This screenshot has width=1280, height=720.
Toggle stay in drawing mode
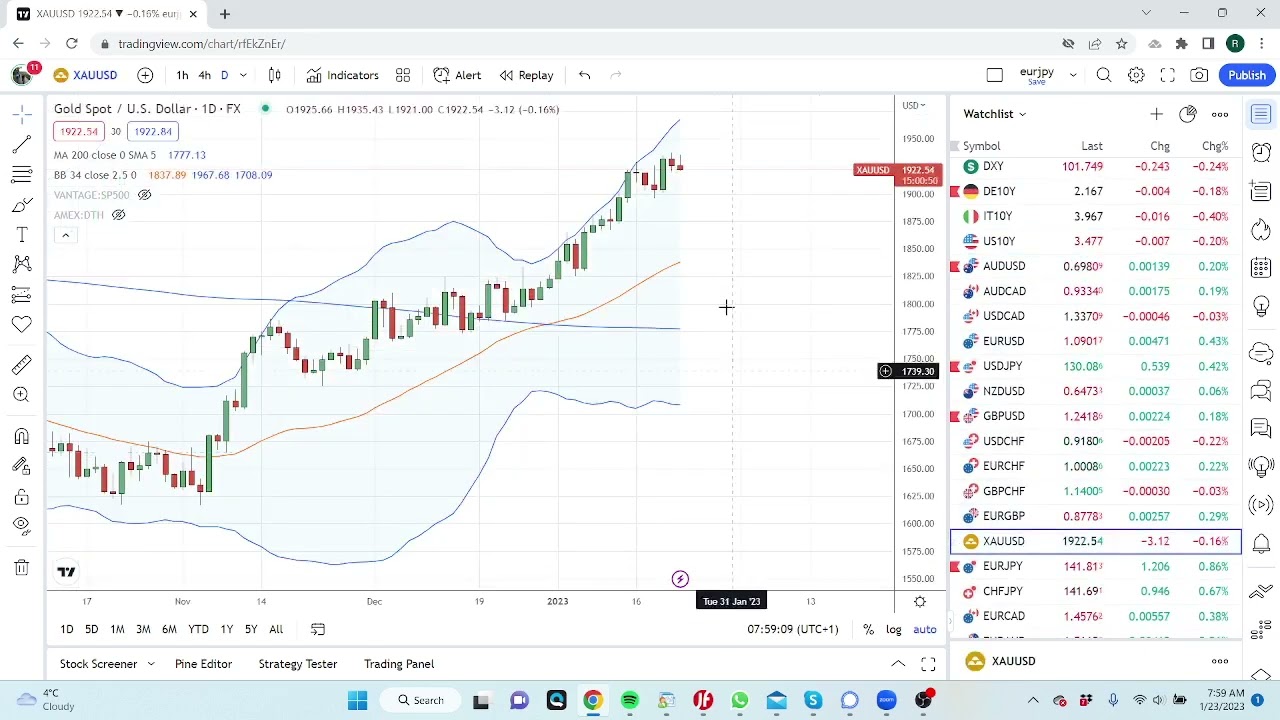click(21, 467)
